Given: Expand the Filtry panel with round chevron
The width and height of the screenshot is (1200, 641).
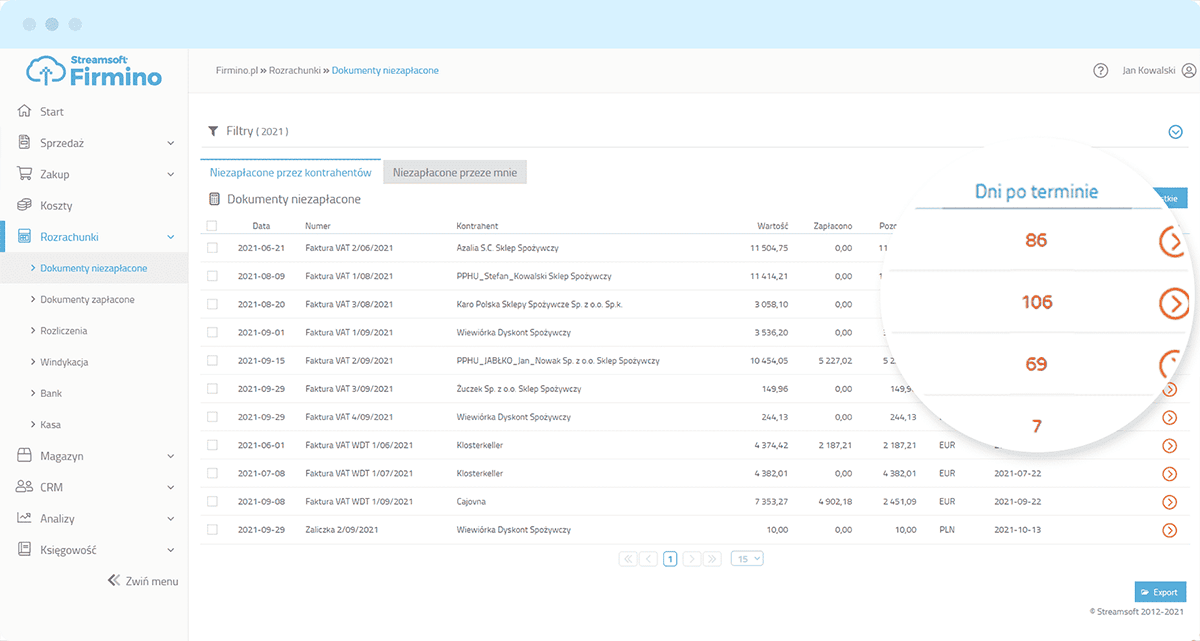Looking at the screenshot, I should tap(1176, 131).
